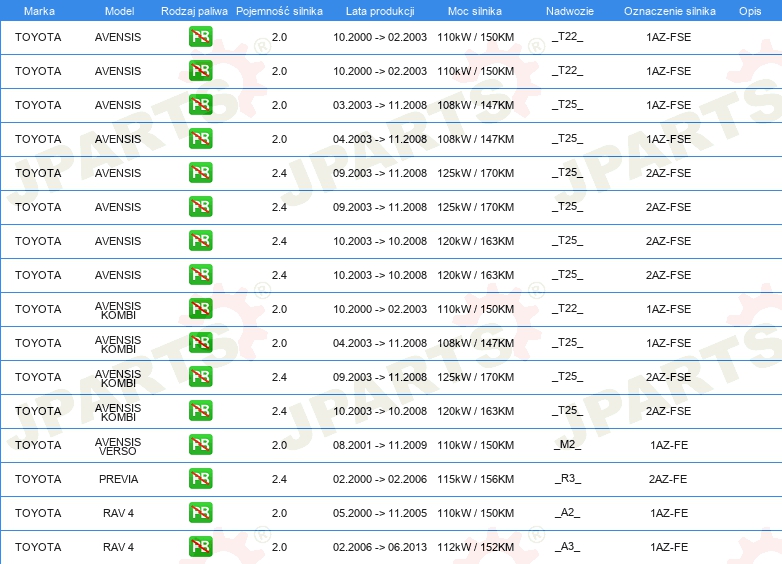Click fuel icon for RAV 4 02.2006 row
The width and height of the screenshot is (782, 564).
(x=200, y=546)
